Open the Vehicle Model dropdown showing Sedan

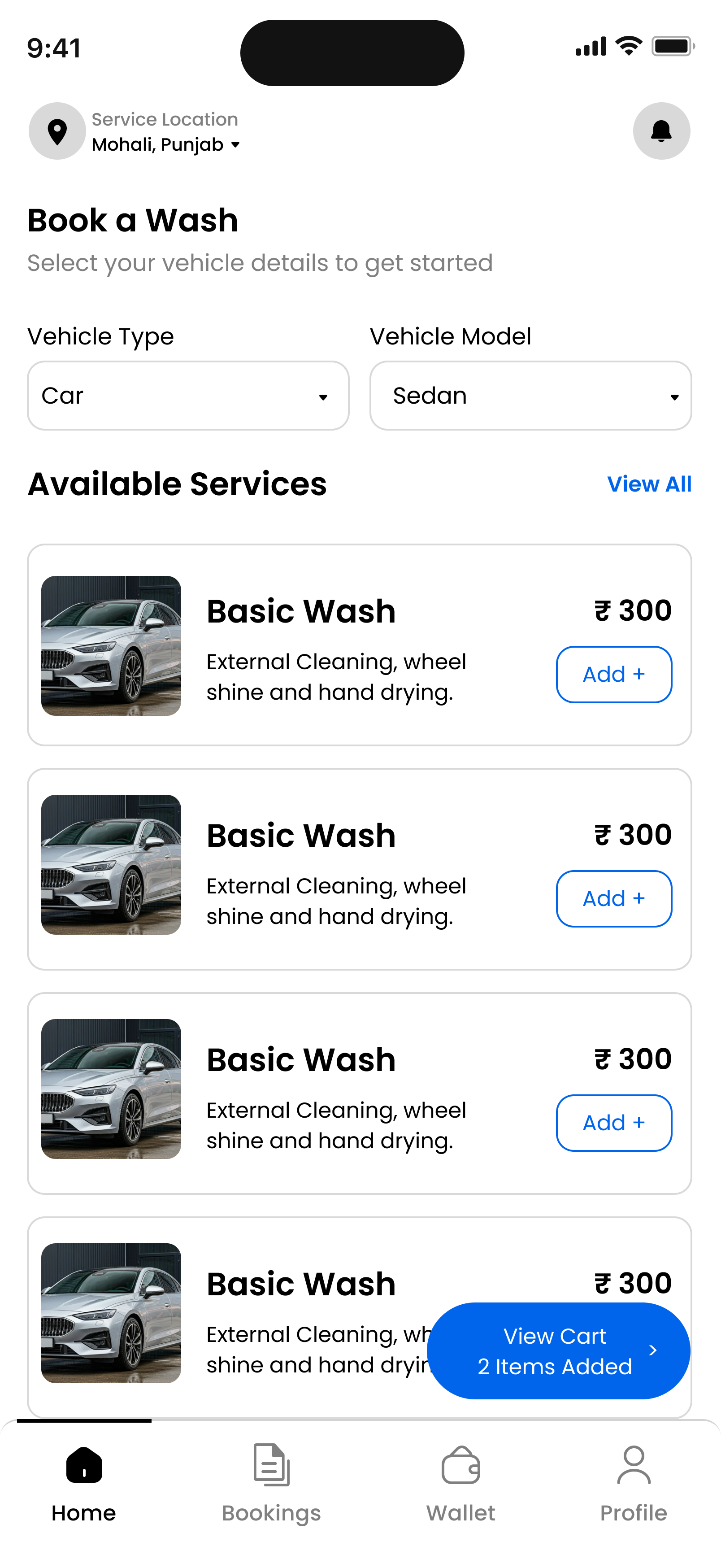tap(530, 396)
